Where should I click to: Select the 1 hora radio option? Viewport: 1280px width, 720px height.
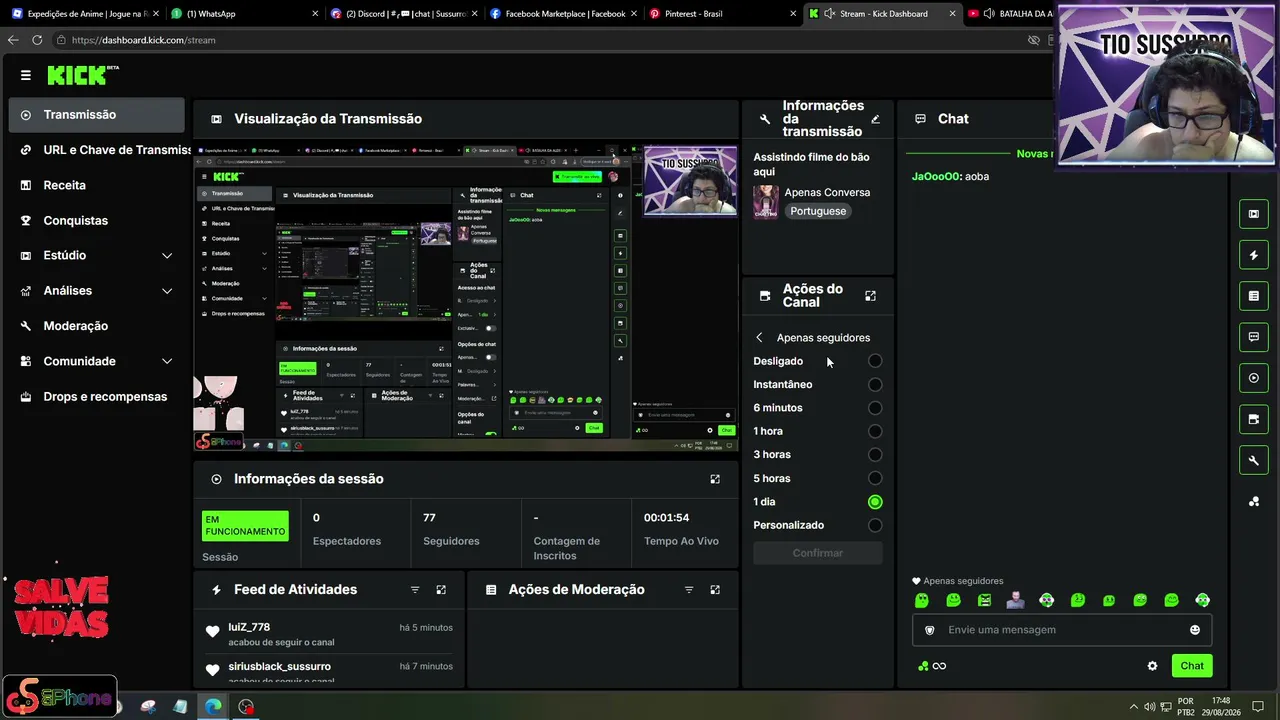click(875, 431)
